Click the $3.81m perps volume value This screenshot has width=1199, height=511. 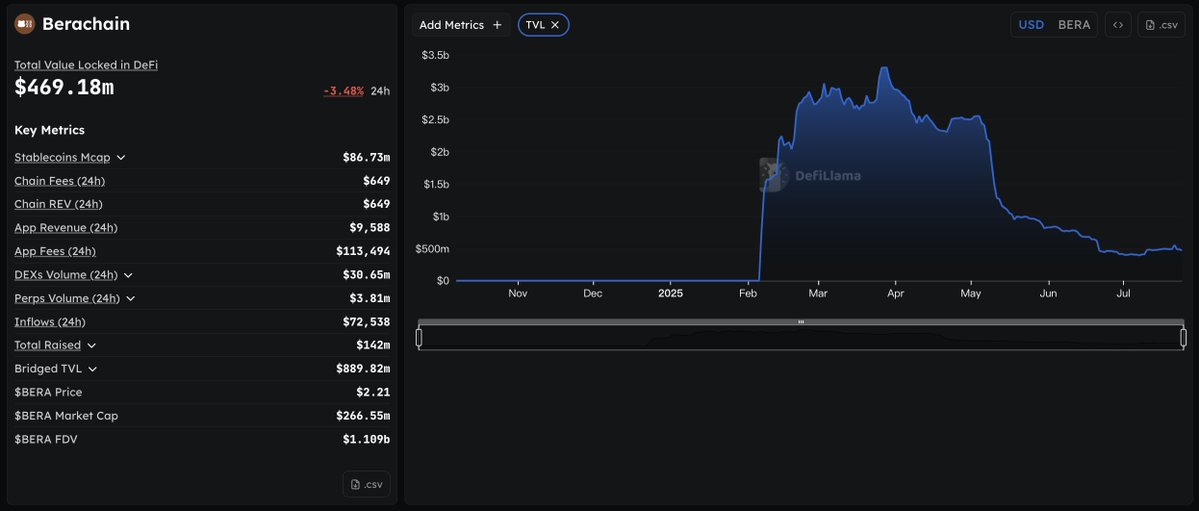(369, 298)
